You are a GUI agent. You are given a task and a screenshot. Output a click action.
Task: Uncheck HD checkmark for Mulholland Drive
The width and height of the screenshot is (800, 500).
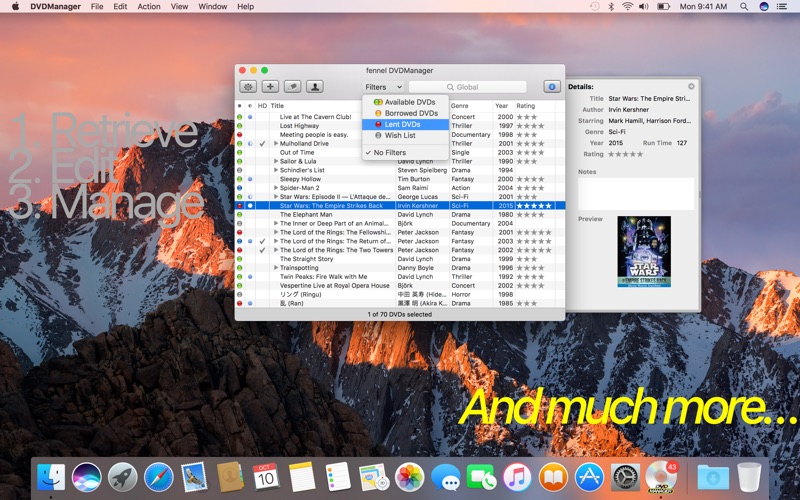point(262,143)
